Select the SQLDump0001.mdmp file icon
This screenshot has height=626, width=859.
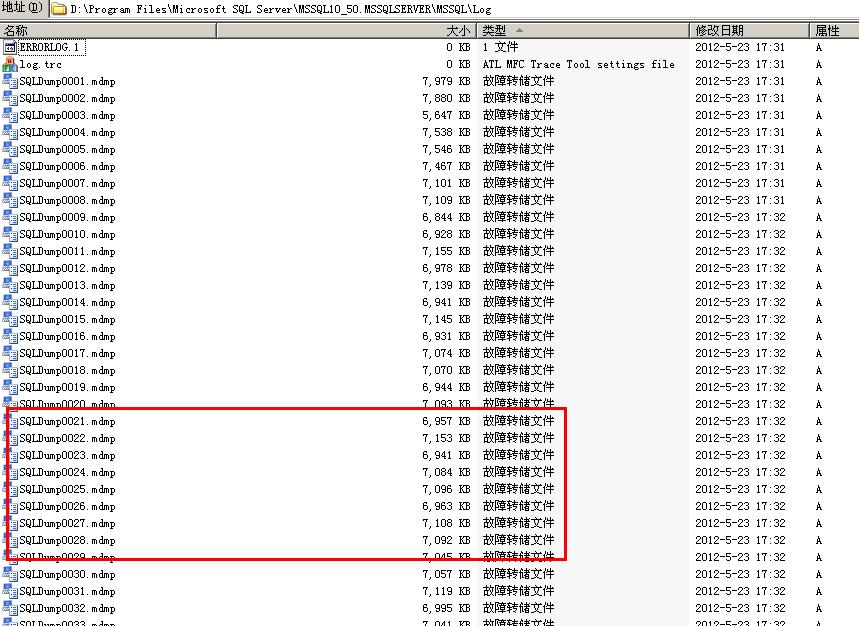click(10, 82)
